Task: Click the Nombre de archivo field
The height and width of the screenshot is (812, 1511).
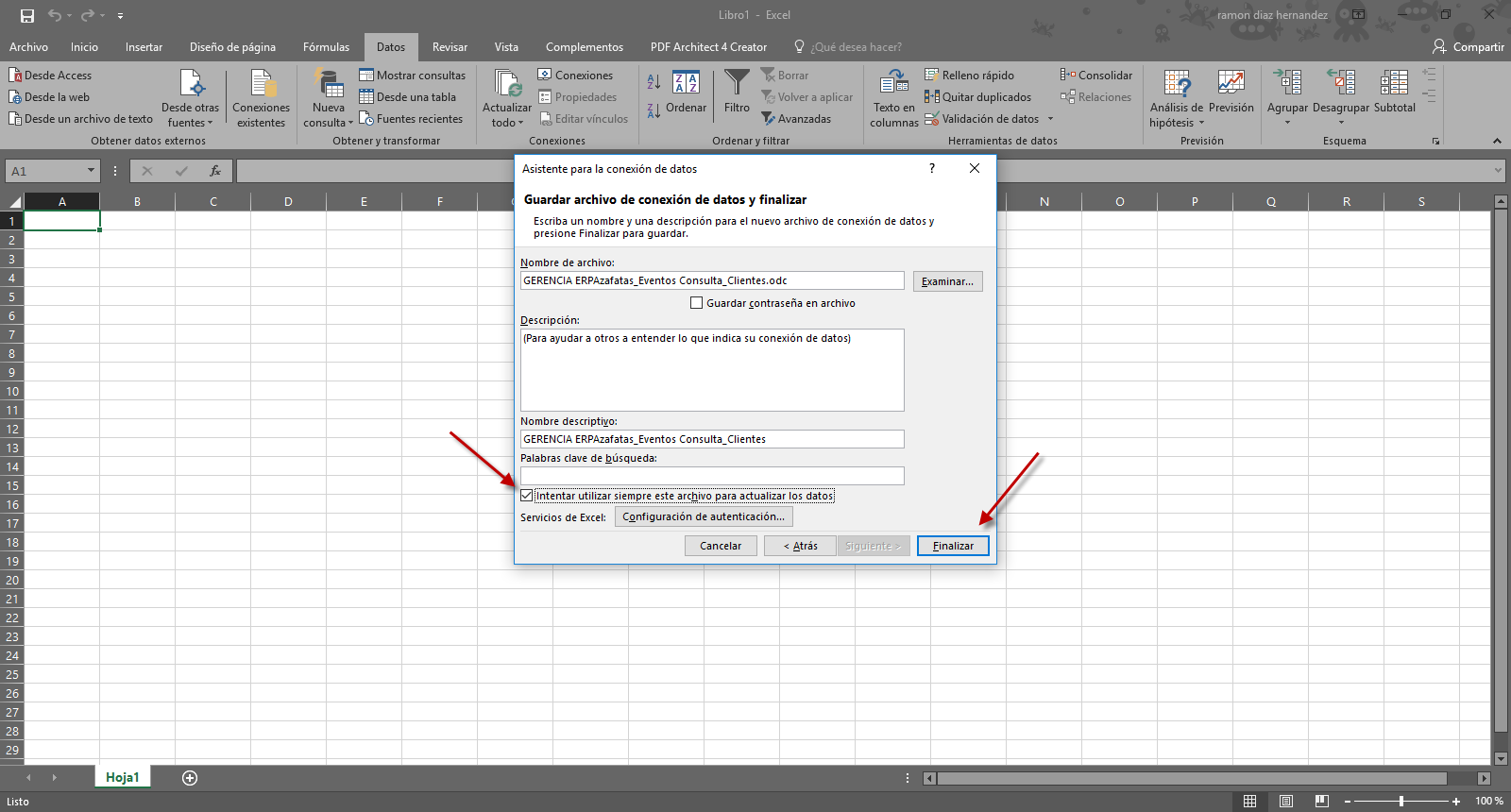Action: pos(712,280)
